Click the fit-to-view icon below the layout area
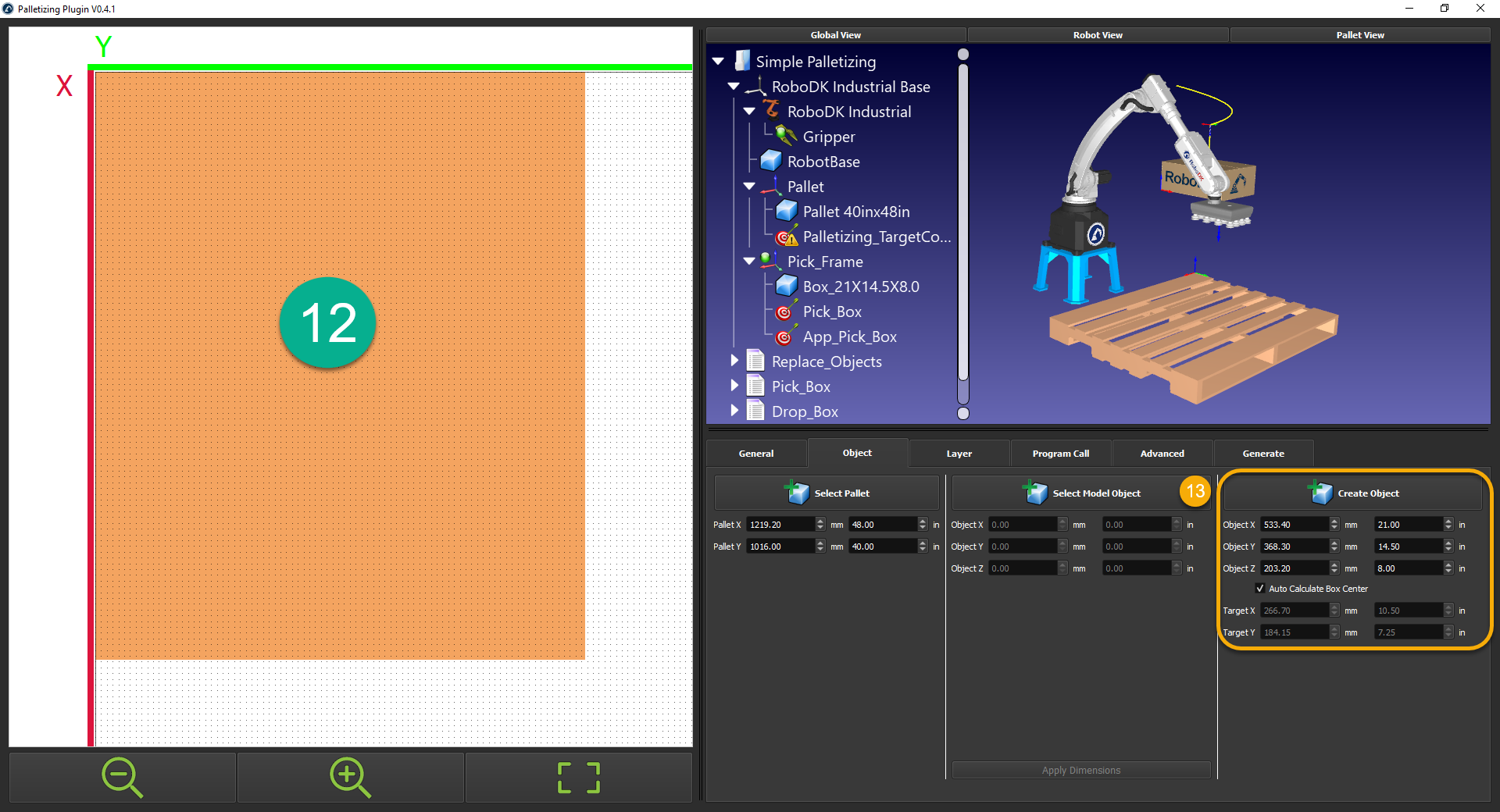1500x812 pixels. 577,777
